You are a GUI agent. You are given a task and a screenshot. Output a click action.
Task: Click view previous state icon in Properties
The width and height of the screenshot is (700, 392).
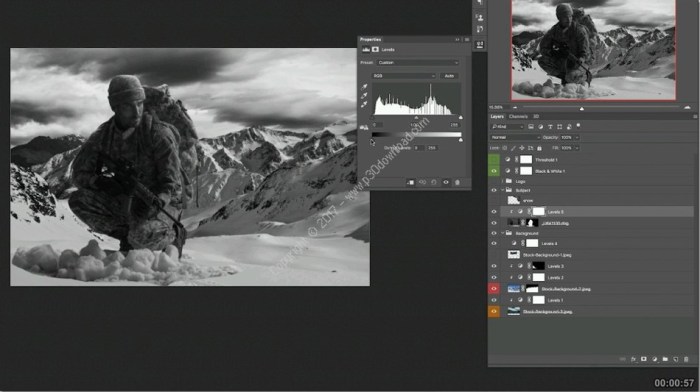point(422,182)
